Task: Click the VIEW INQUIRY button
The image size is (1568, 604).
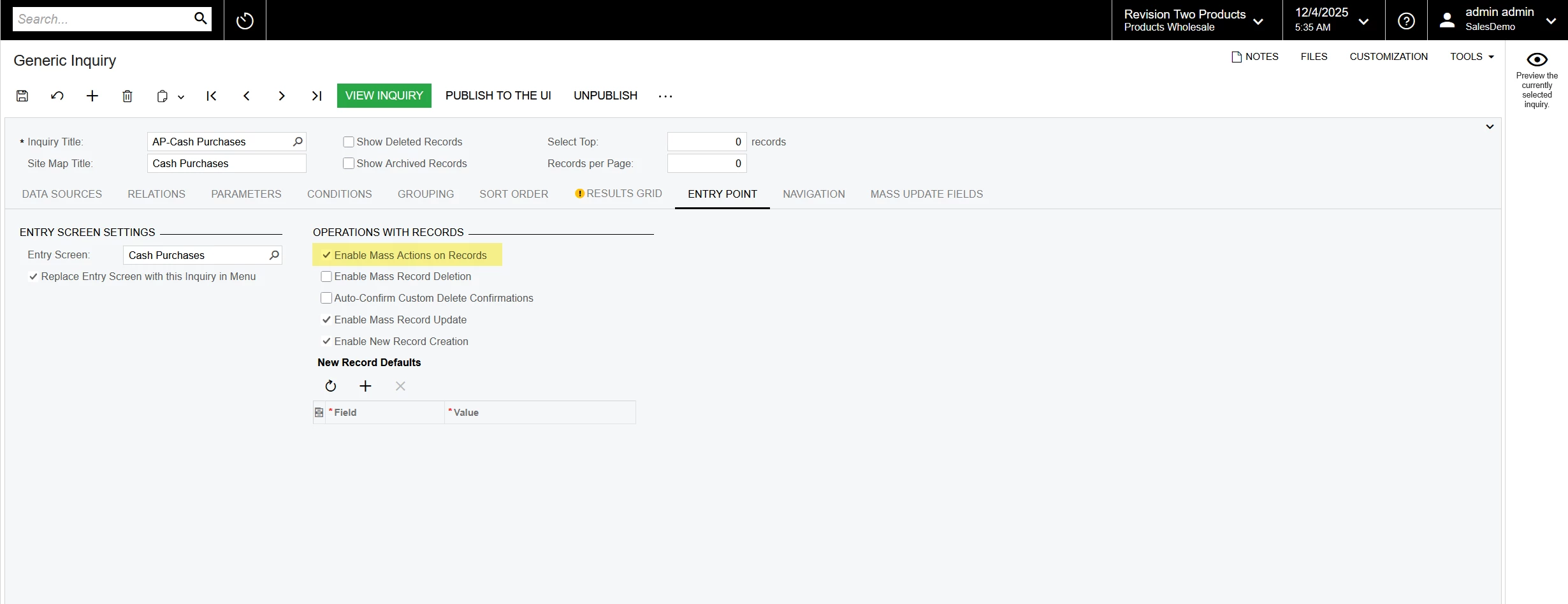Action: [384, 96]
